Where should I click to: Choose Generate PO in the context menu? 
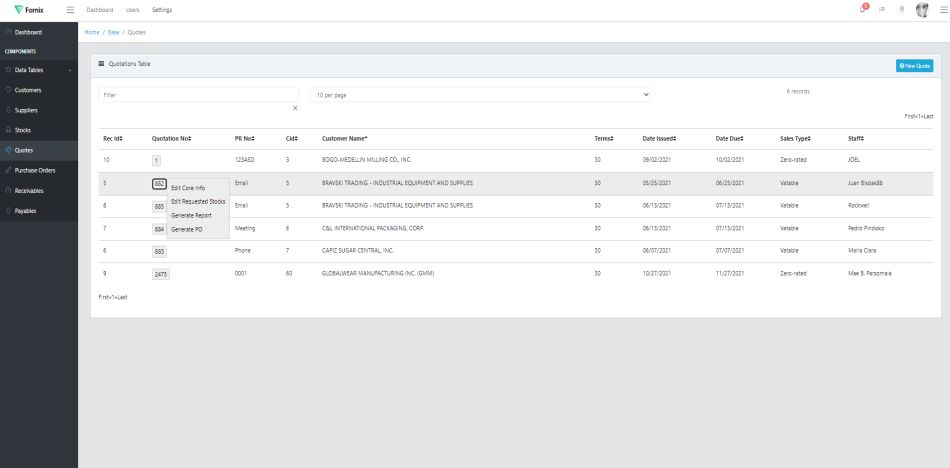186,229
